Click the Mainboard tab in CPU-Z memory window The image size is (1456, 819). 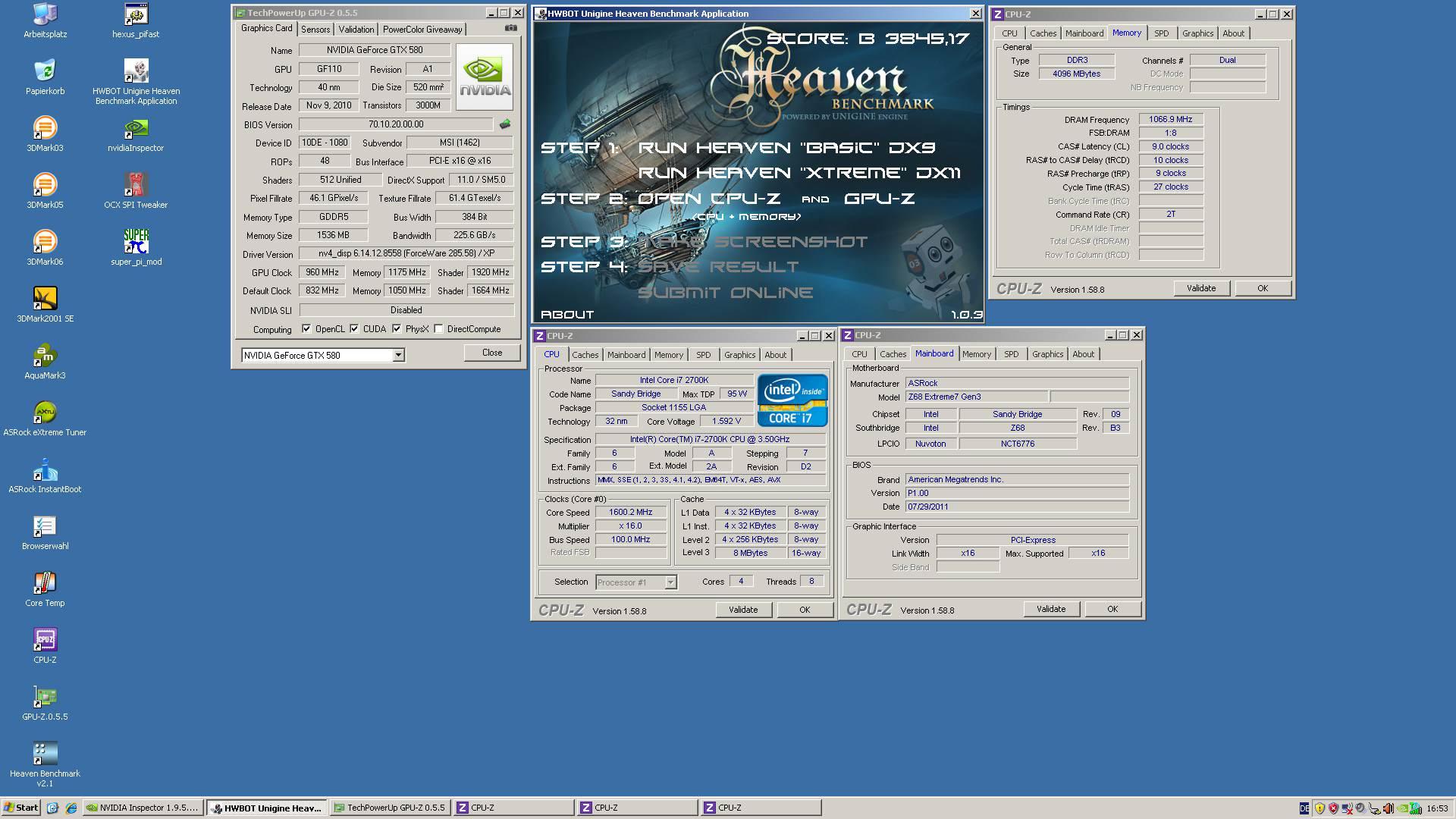[x=1084, y=33]
